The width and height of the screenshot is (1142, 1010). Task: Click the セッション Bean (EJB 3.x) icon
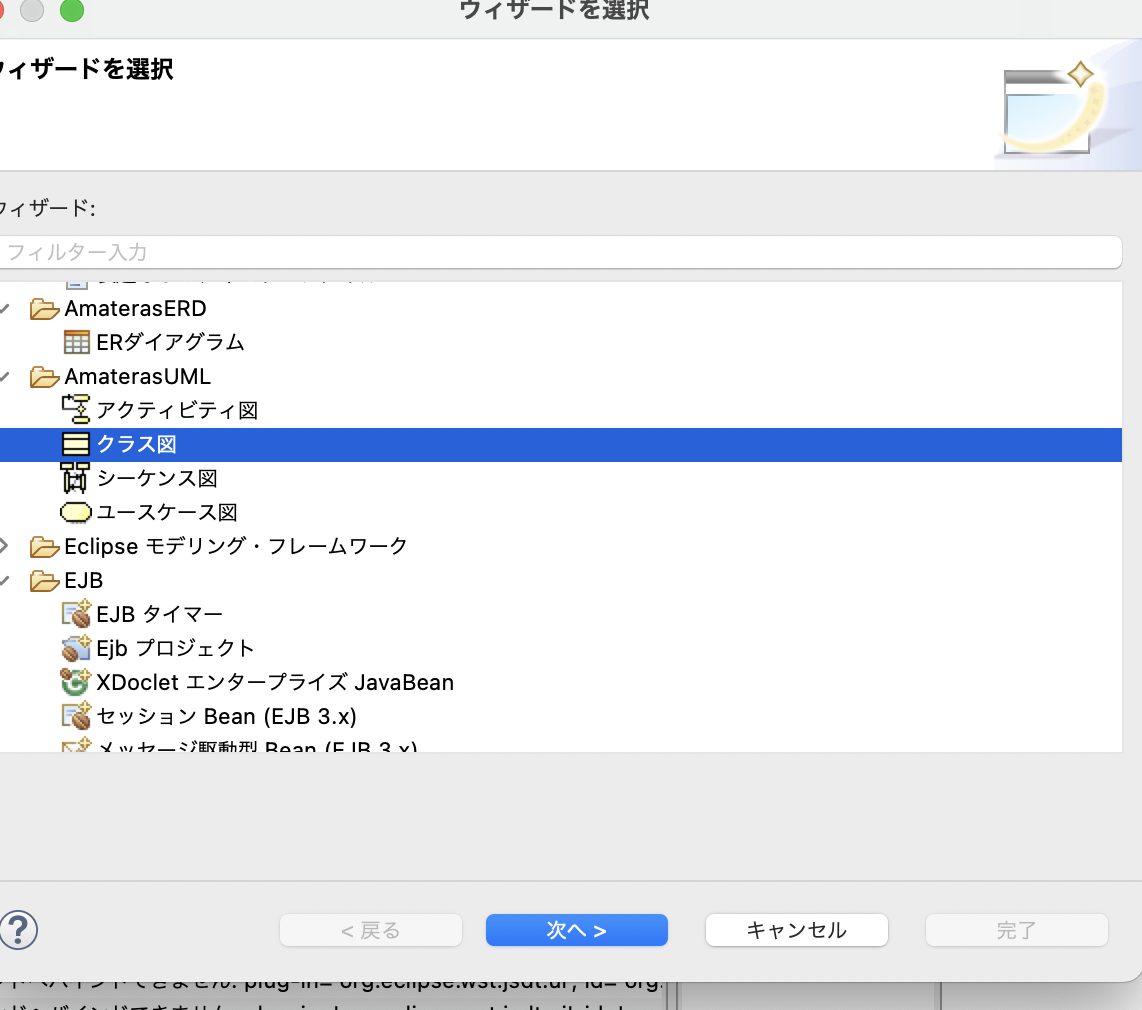click(75, 716)
